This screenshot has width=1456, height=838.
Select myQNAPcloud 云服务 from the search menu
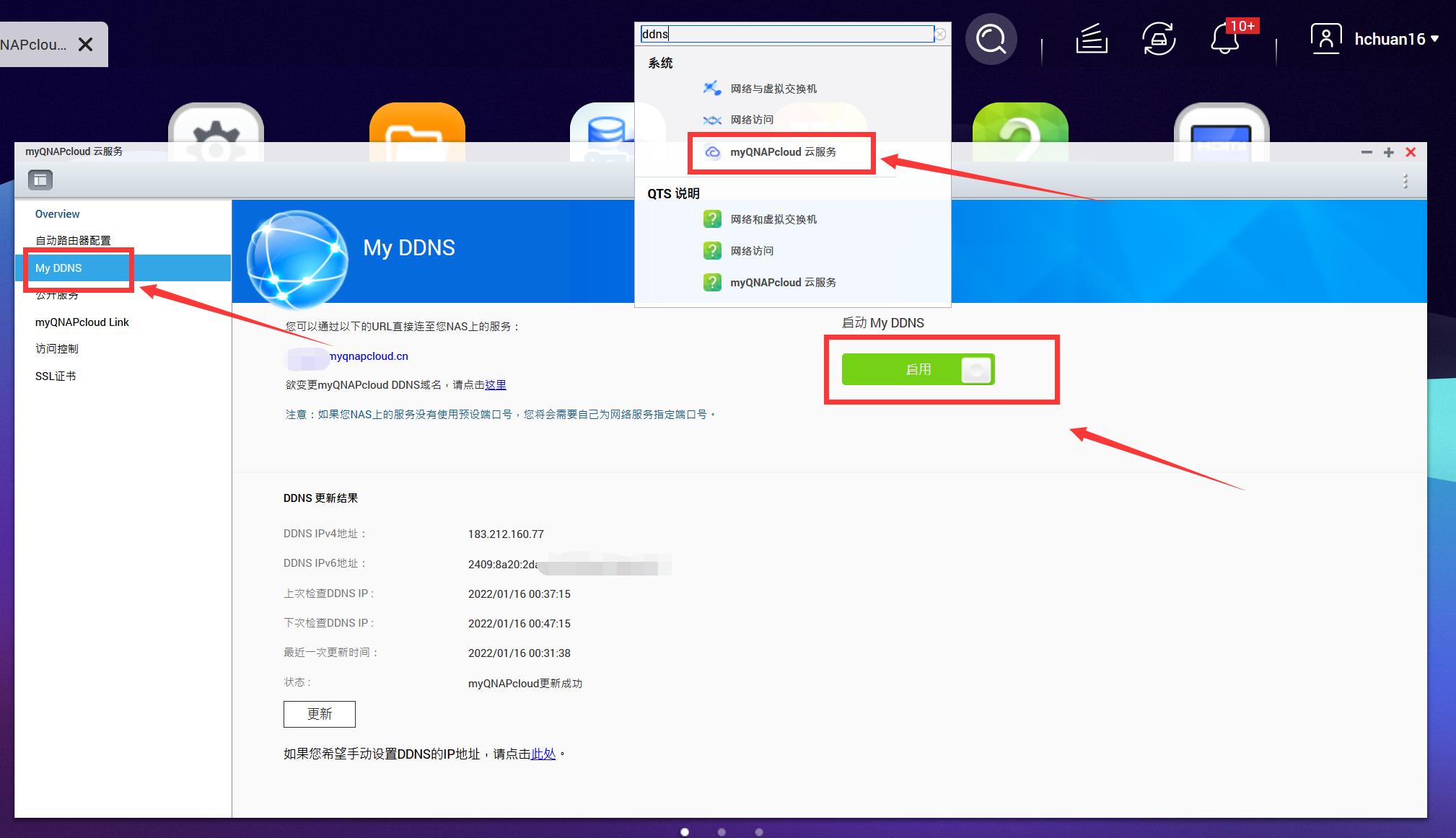[x=783, y=152]
